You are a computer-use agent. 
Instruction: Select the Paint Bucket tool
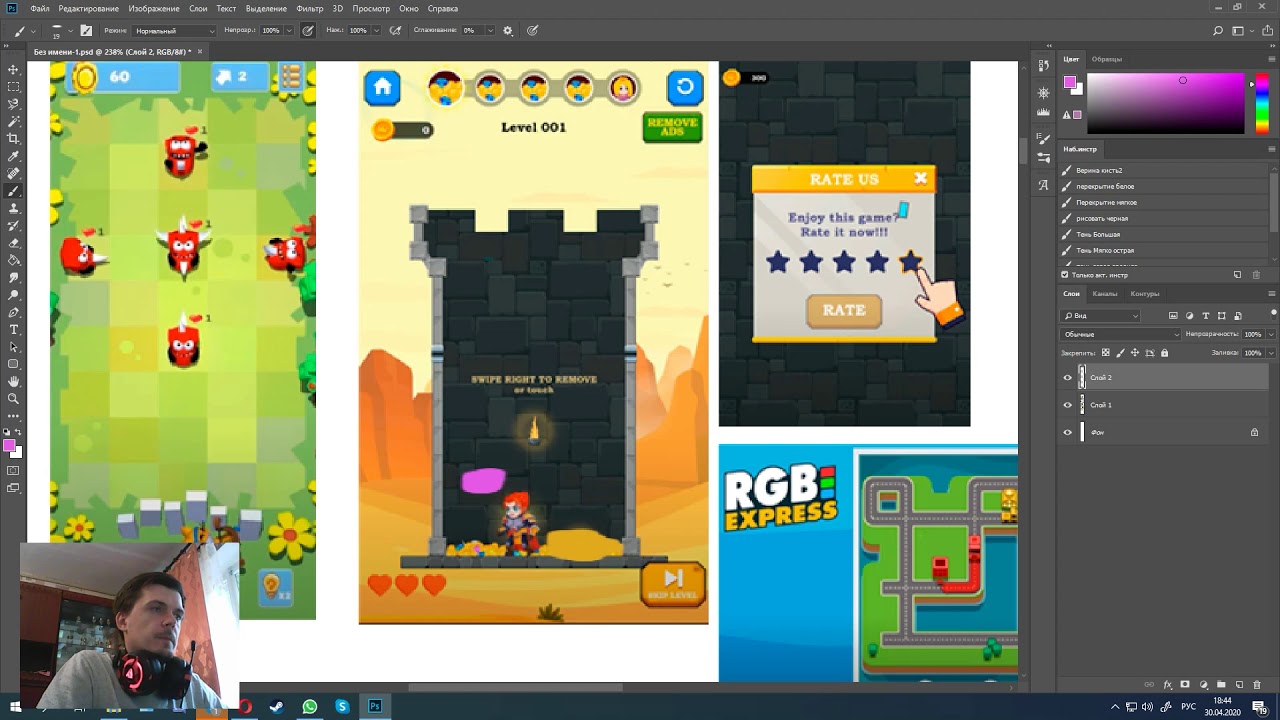(x=13, y=260)
